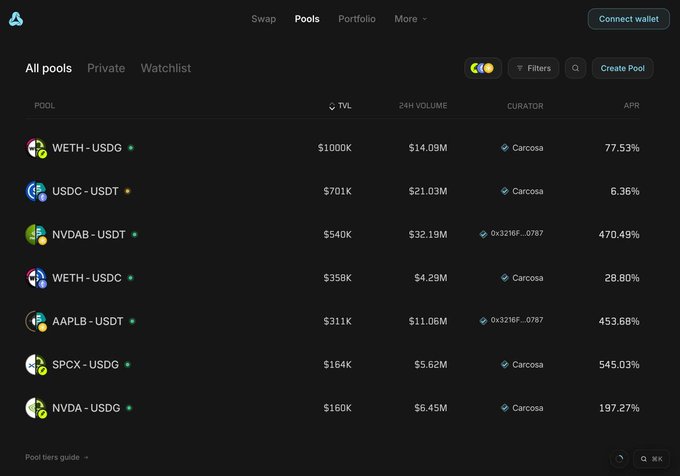Click yellow status dot beside USDC - USDT

127,191
